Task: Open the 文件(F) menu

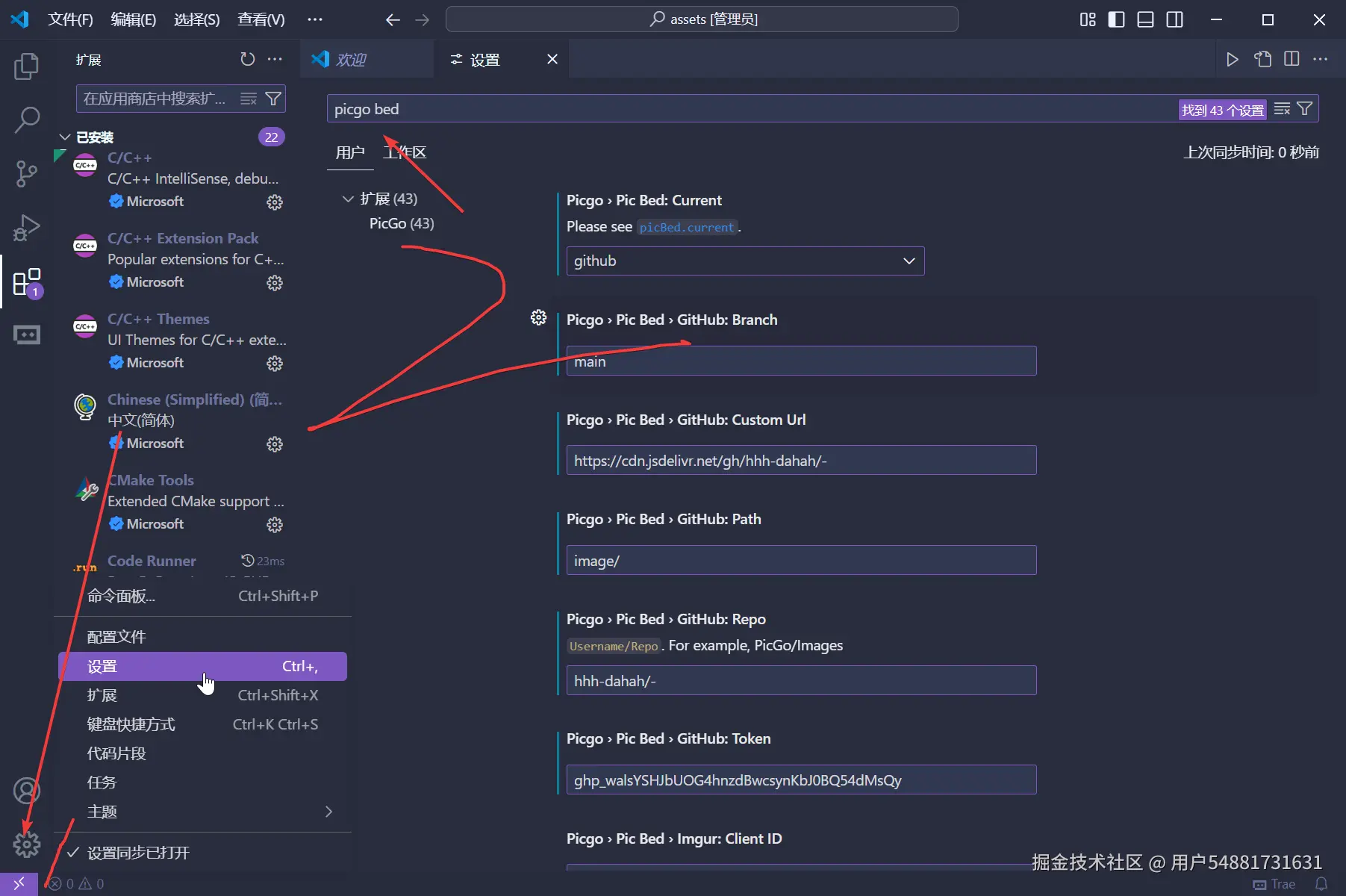Action: 70,19
